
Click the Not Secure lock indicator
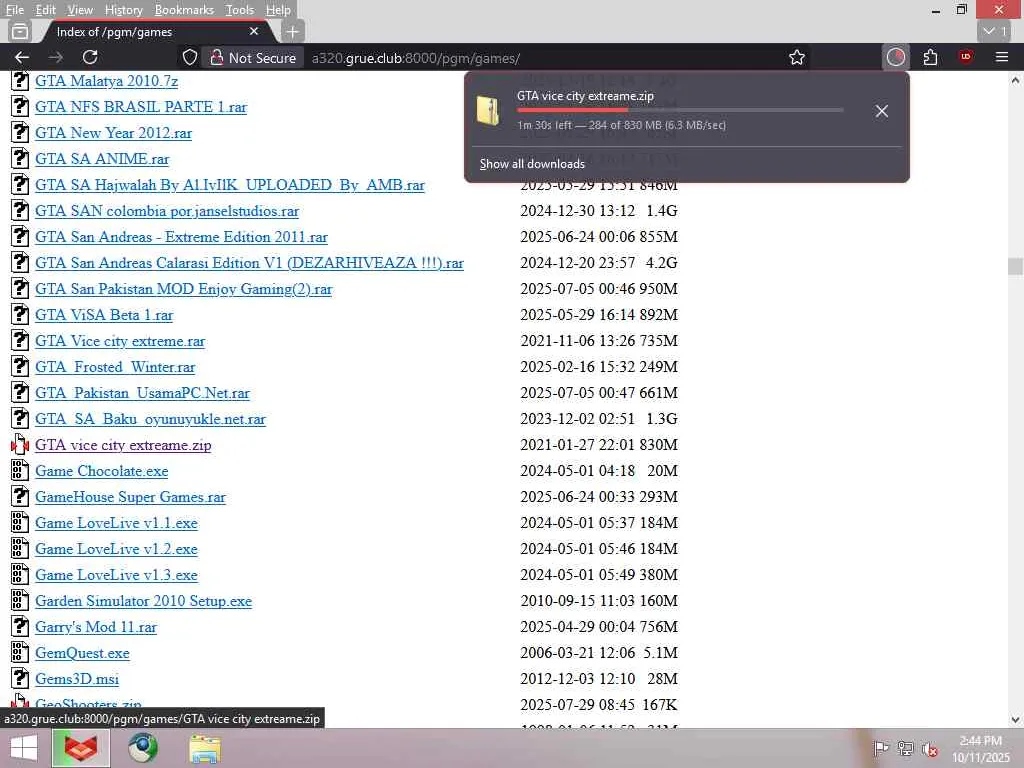253,57
